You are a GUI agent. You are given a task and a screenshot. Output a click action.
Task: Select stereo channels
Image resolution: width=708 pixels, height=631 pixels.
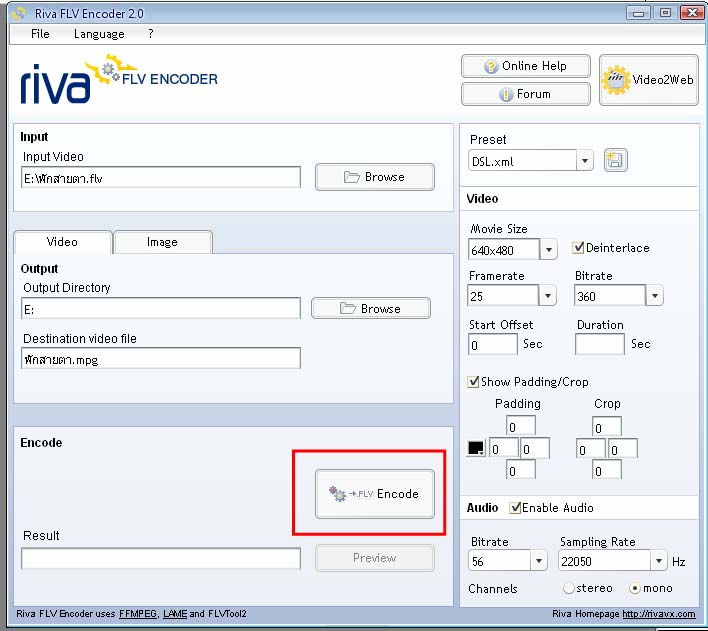pos(569,588)
